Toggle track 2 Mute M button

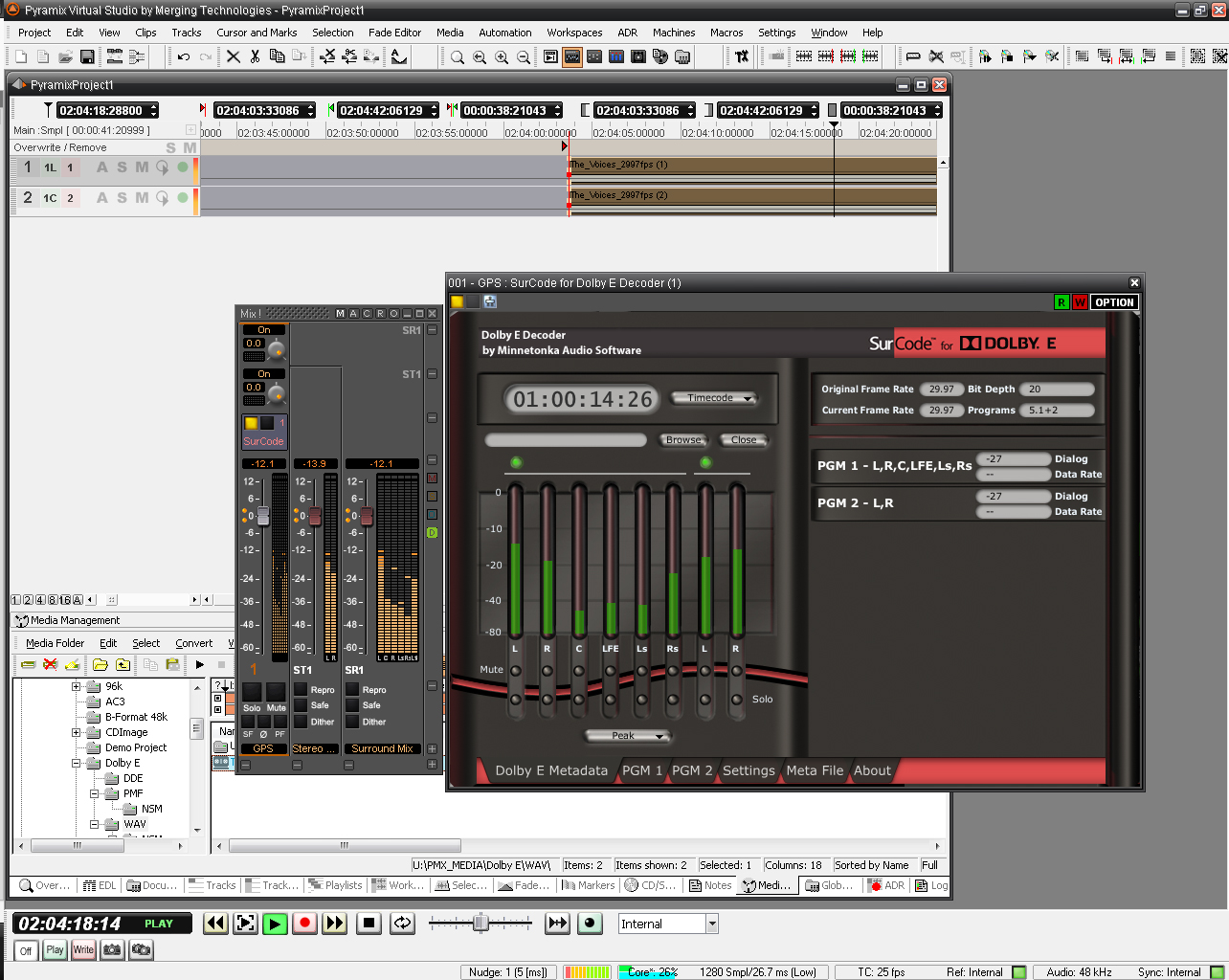(x=142, y=198)
